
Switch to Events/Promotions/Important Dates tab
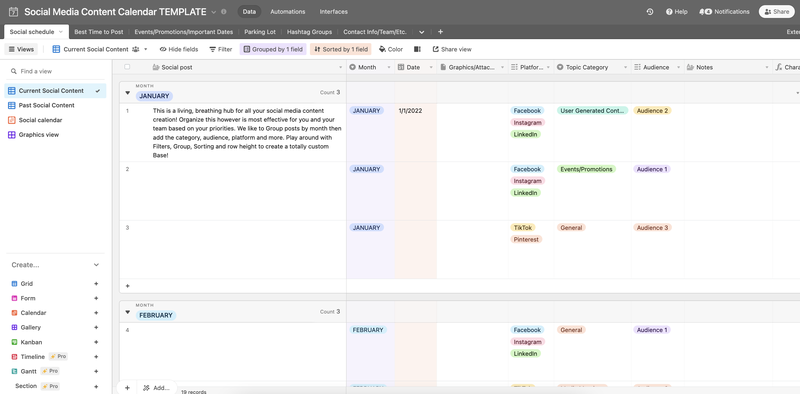(184, 32)
